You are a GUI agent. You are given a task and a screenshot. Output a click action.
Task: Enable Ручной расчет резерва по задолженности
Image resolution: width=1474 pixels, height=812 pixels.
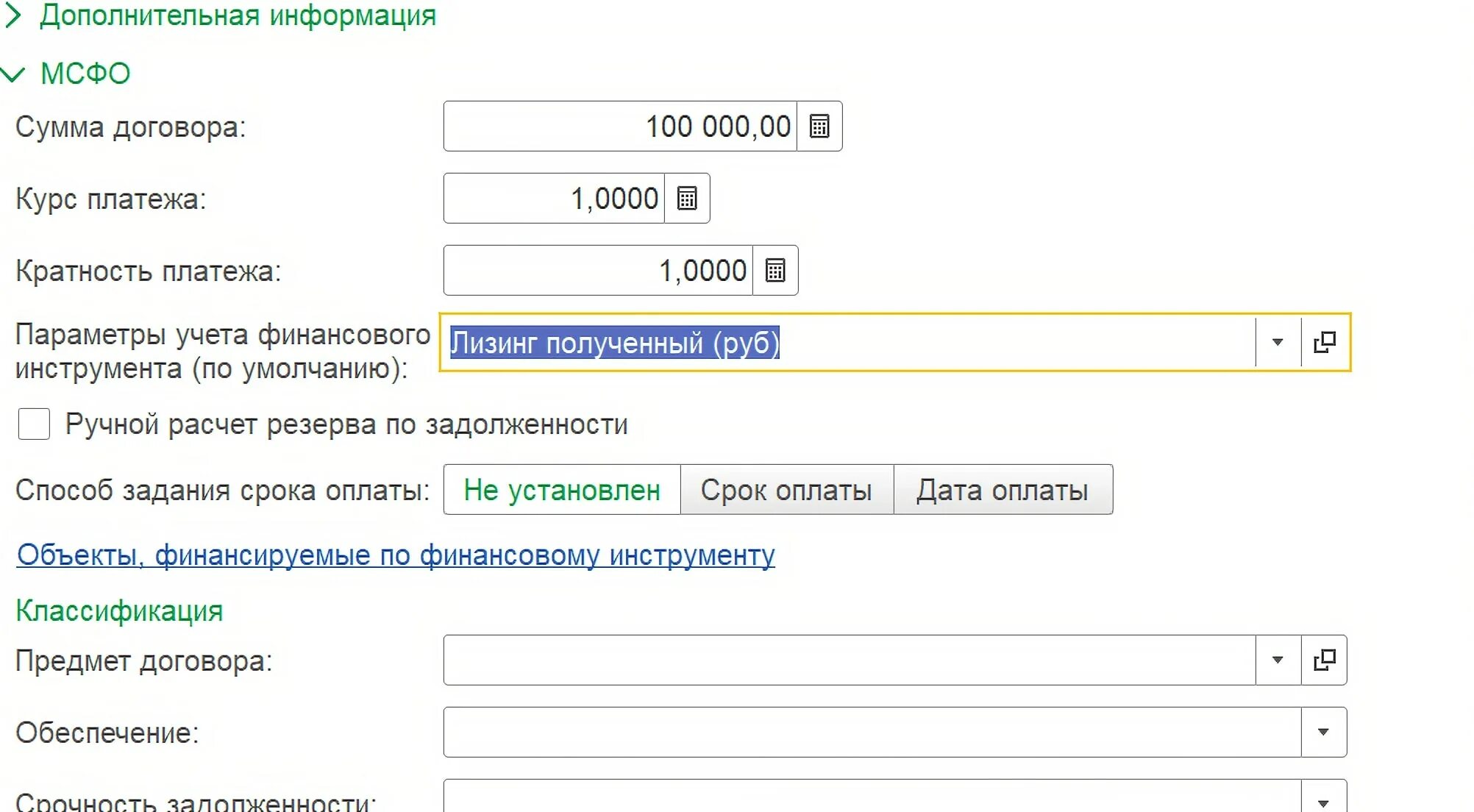click(x=34, y=424)
